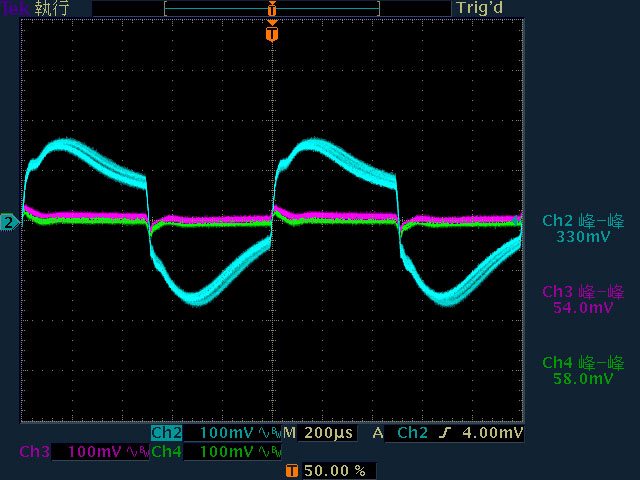The image size is (640, 480).
Task: Click the trigger marker in record bar
Action: click(271, 9)
